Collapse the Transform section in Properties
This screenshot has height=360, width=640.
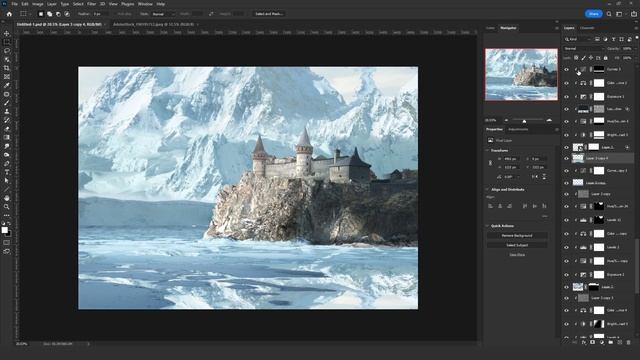487,151
